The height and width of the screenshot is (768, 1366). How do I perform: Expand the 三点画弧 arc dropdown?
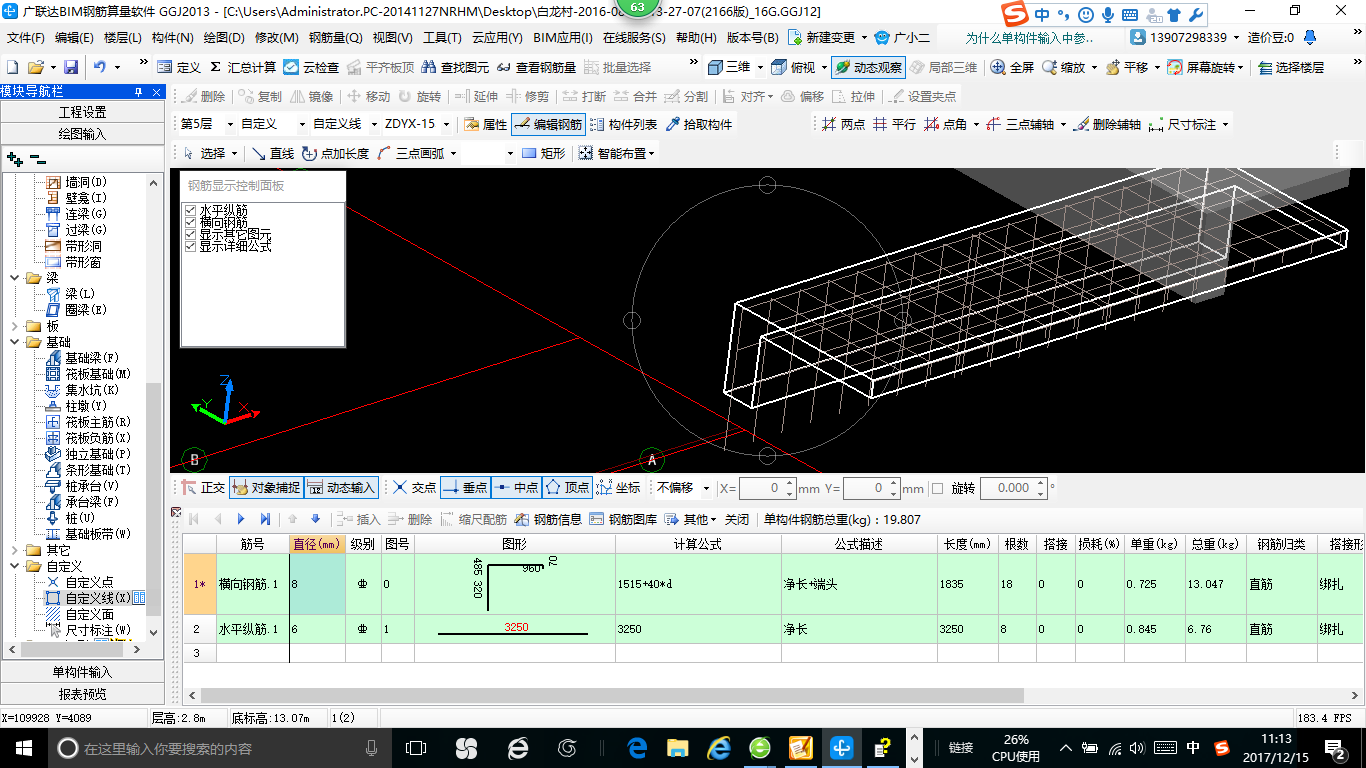tap(452, 153)
